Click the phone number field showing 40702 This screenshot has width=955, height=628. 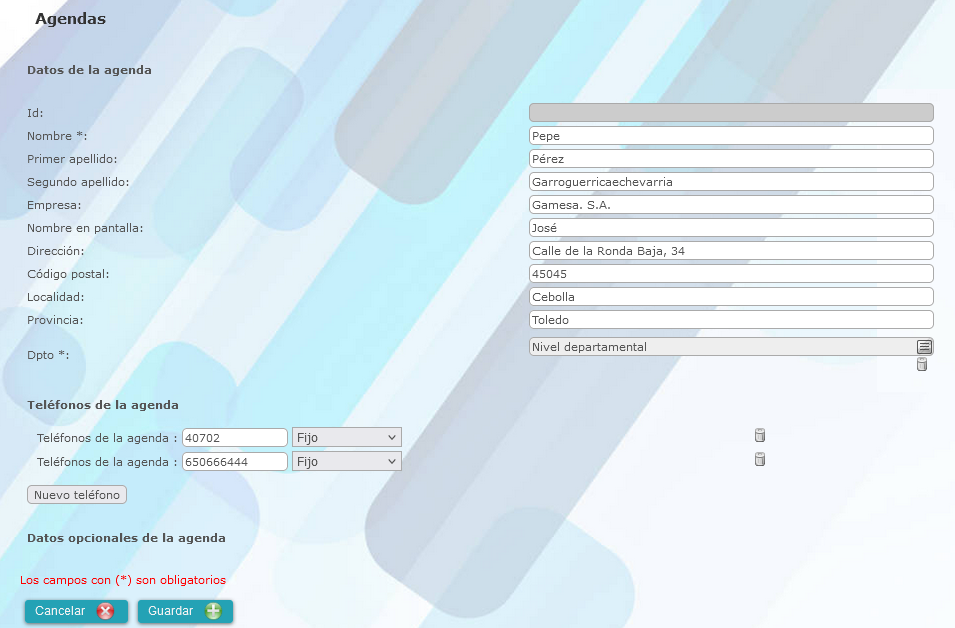pyautogui.click(x=234, y=437)
